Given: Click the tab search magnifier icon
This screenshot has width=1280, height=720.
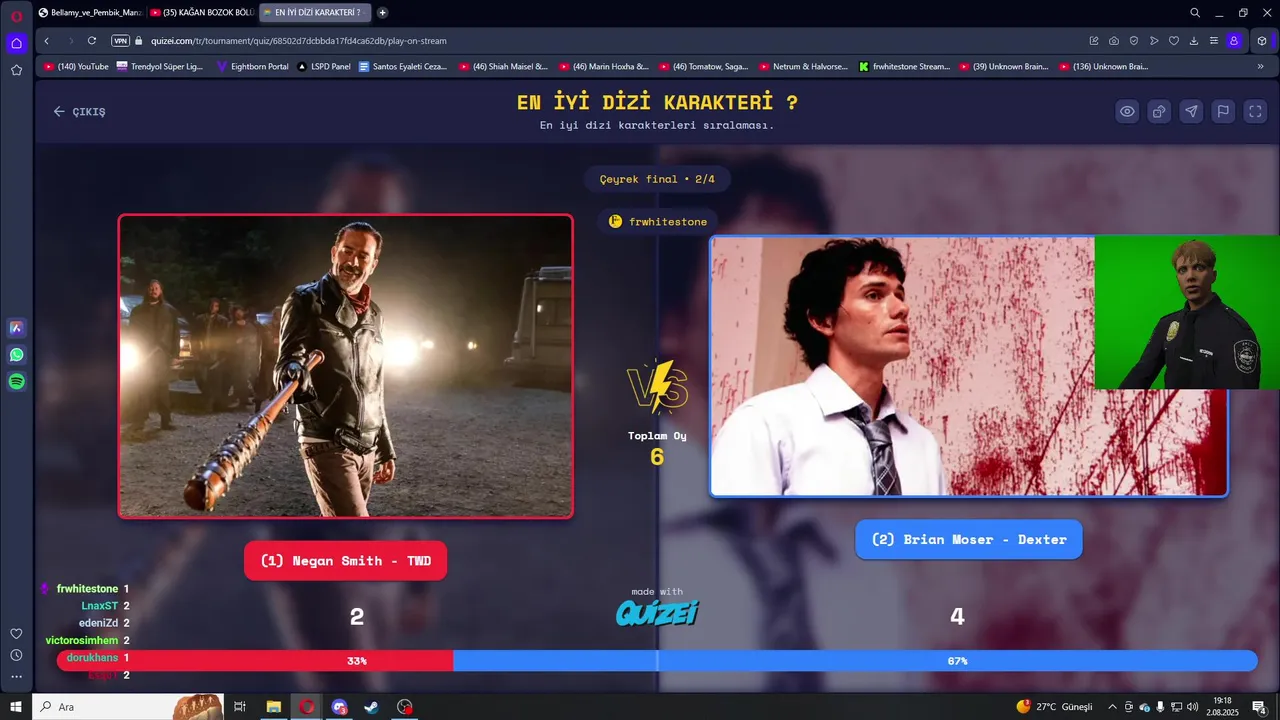Looking at the screenshot, I should 1195,13.
